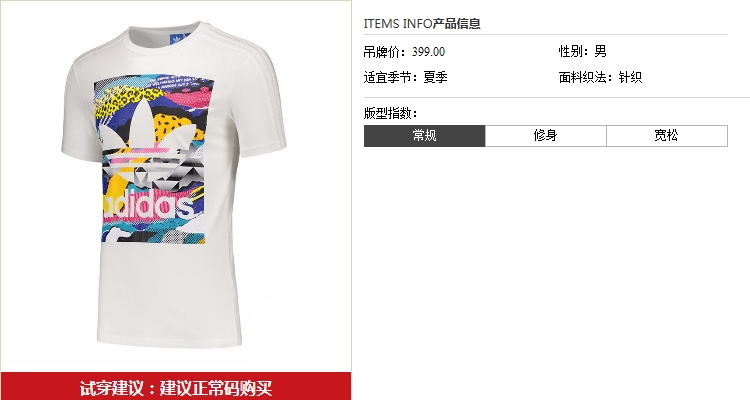This screenshot has height=400, width=750.
Task: Select the 常规 fit option
Action: 424,136
